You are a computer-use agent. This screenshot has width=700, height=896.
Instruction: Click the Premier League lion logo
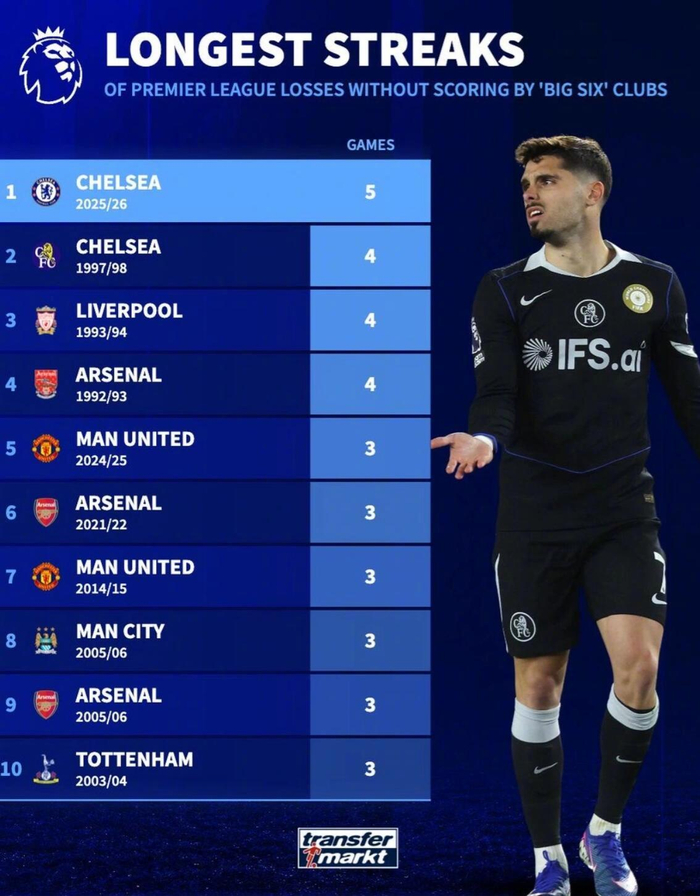click(50, 65)
